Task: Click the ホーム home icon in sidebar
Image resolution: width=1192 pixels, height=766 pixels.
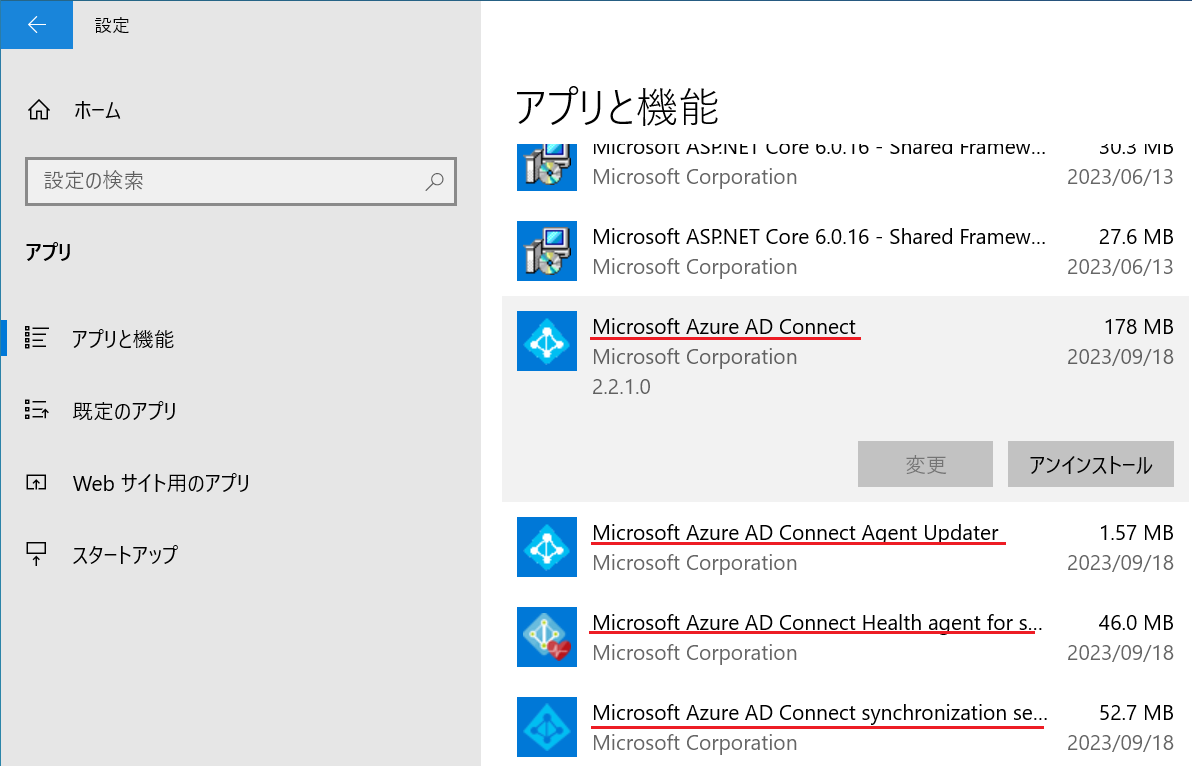Action: coord(38,110)
